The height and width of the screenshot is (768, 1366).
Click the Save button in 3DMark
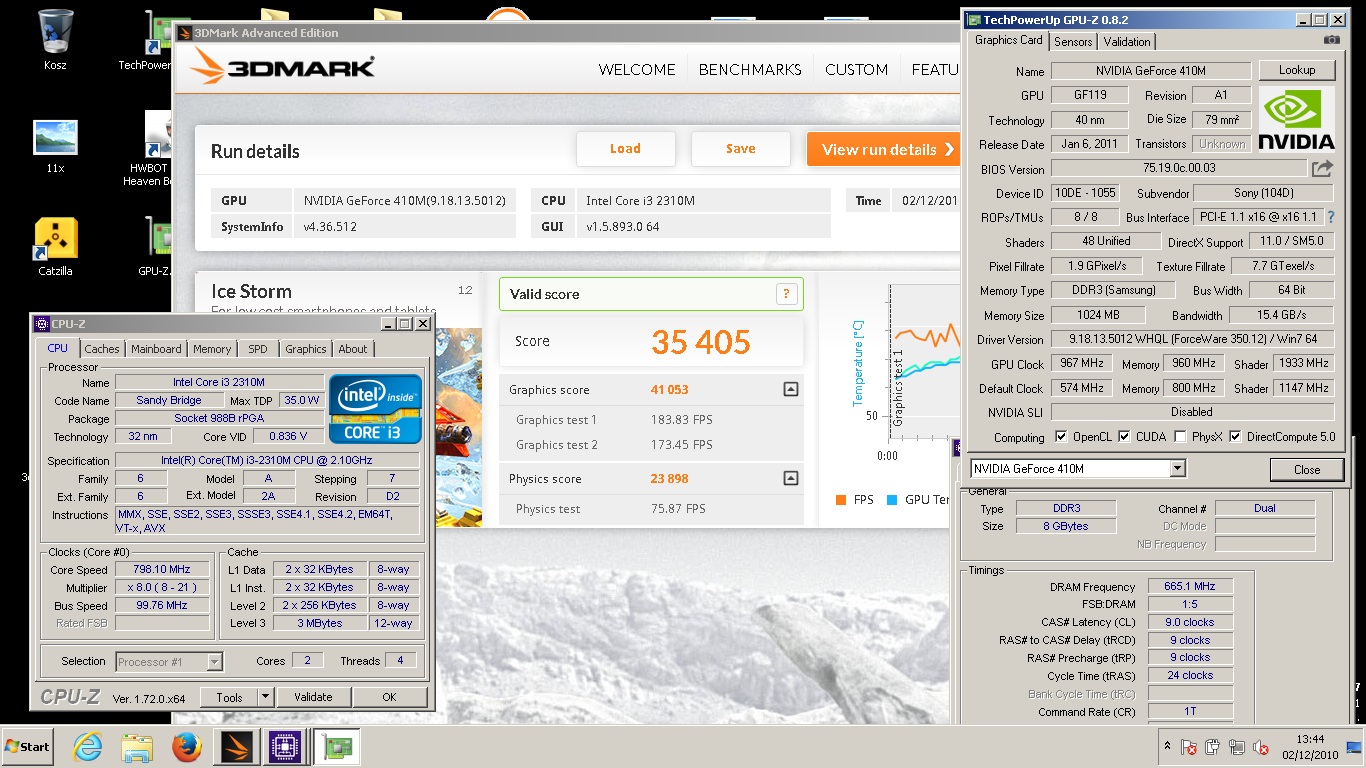[740, 149]
